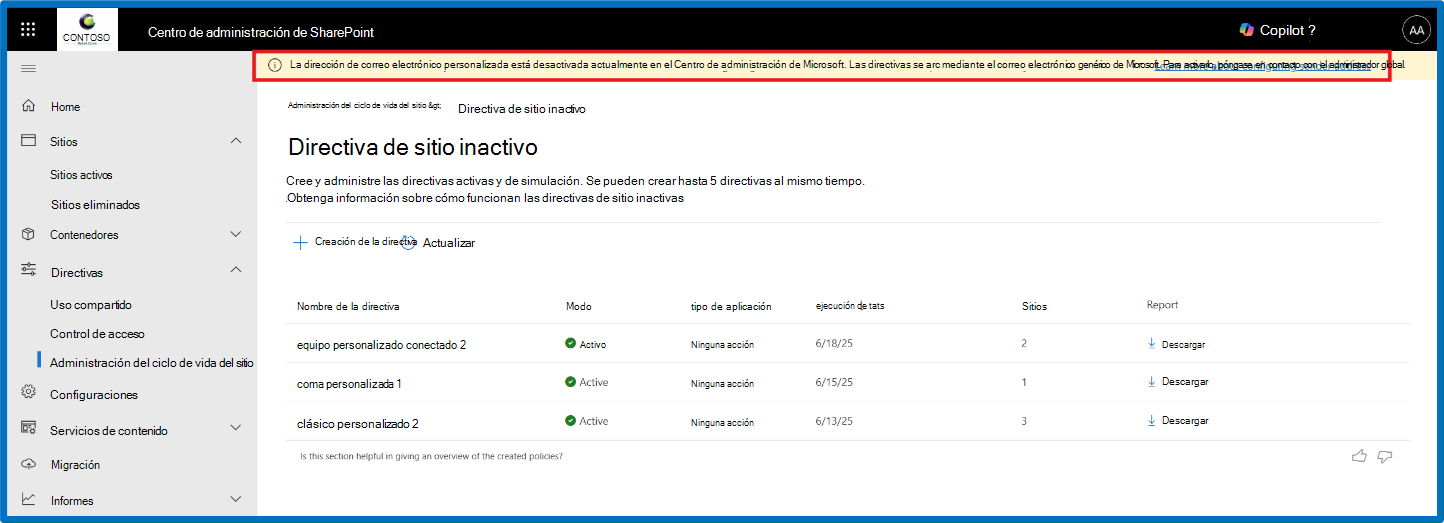This screenshot has width=1444, height=523.
Task: Click Ninguna acción for coma personalizada 1
Action: click(722, 383)
